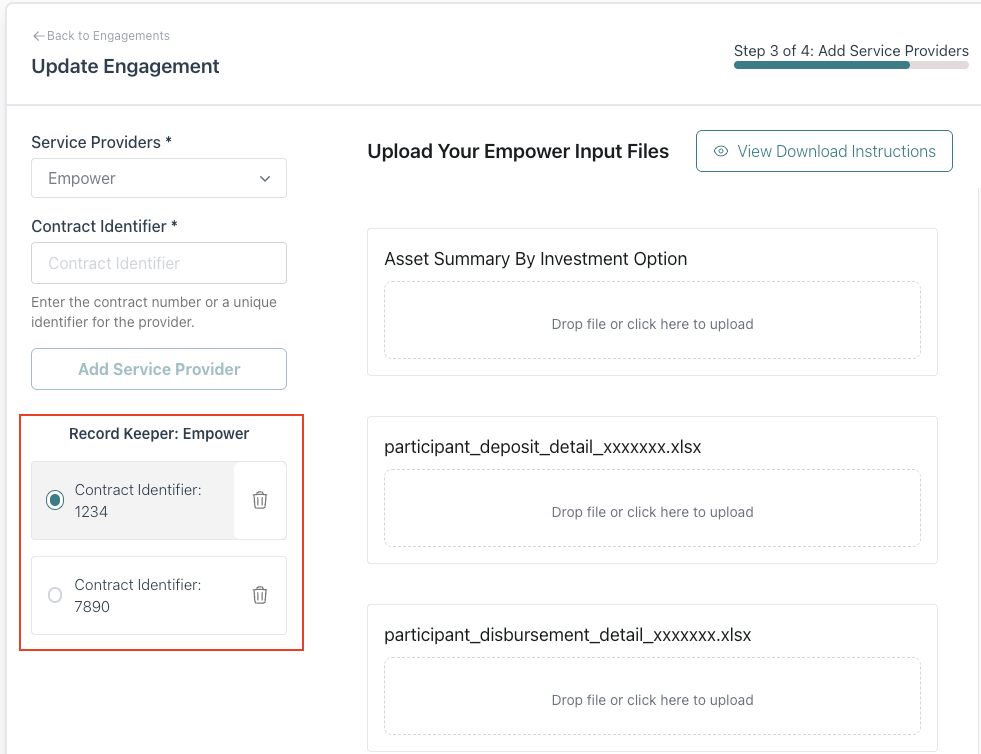Click the Contract Identifier 1234 card text

(x=138, y=501)
